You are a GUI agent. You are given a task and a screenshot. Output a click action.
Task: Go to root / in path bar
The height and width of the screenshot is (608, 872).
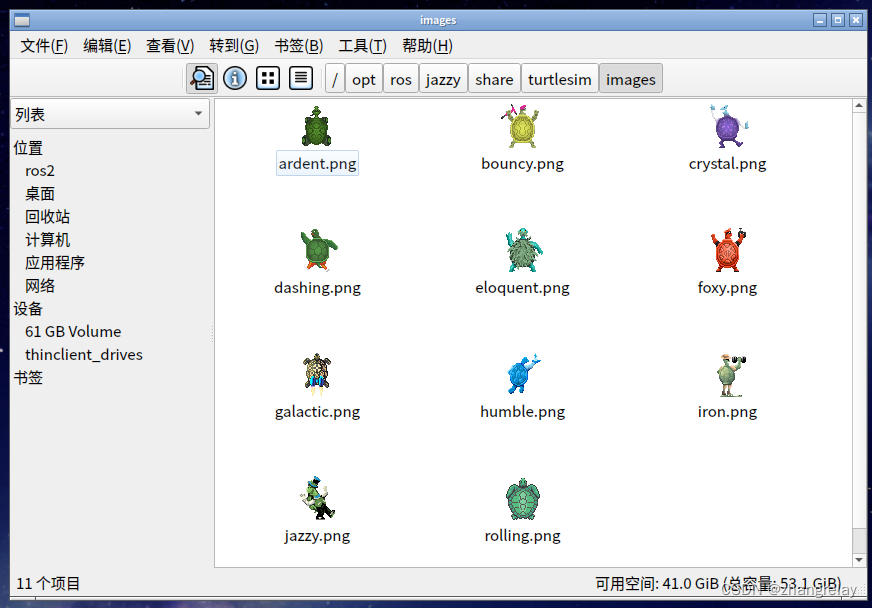click(x=334, y=78)
